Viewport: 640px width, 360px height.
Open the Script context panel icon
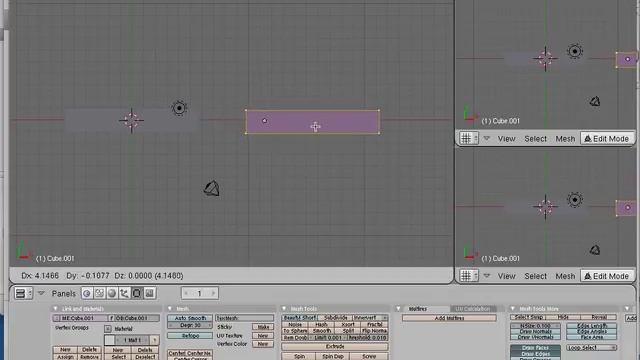(x=99, y=293)
